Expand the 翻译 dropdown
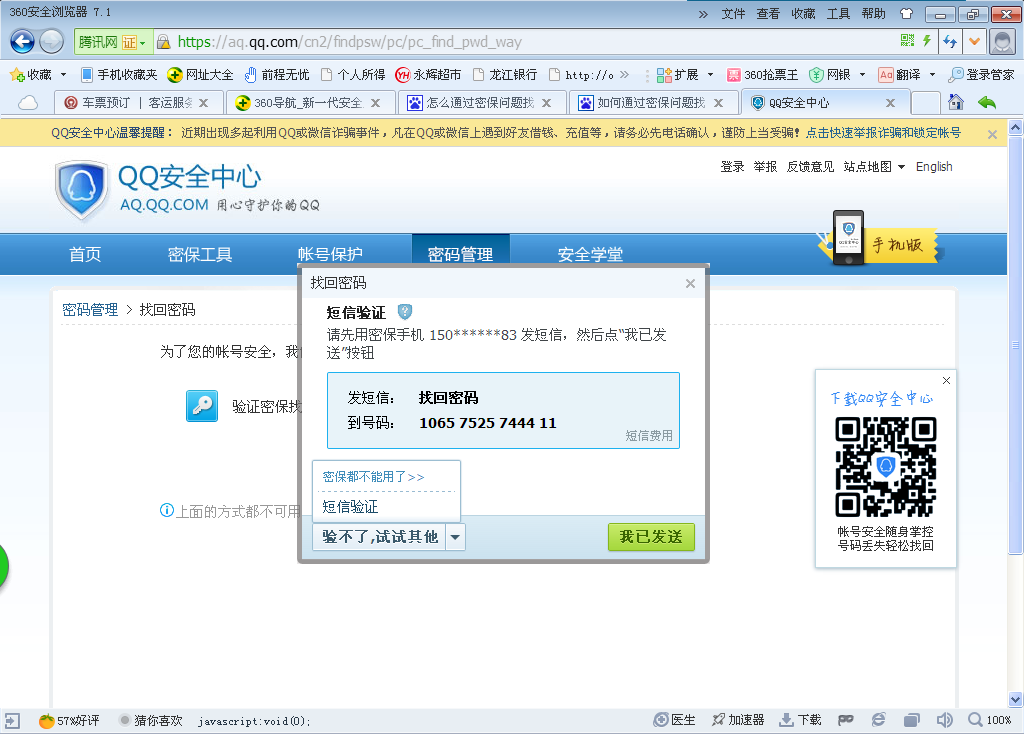Viewport: 1024px width, 734px height. click(x=932, y=74)
